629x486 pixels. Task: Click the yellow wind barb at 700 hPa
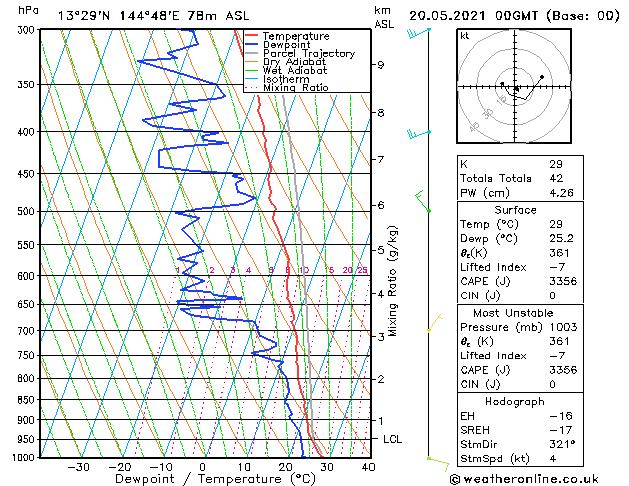point(434,323)
